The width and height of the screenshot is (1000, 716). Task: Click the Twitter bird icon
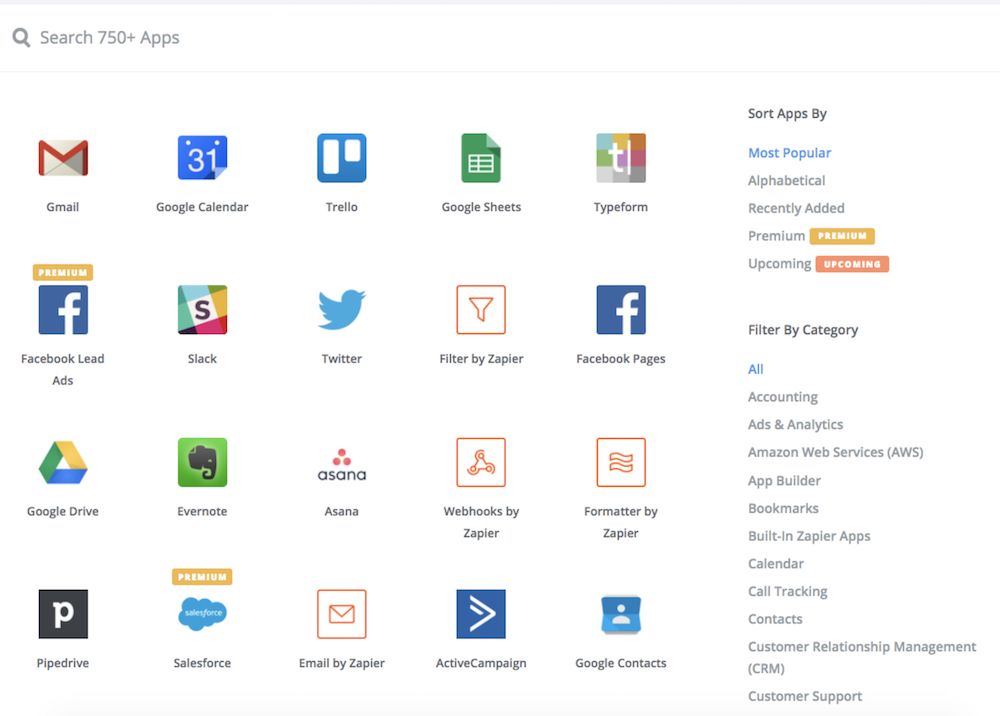pyautogui.click(x=341, y=310)
